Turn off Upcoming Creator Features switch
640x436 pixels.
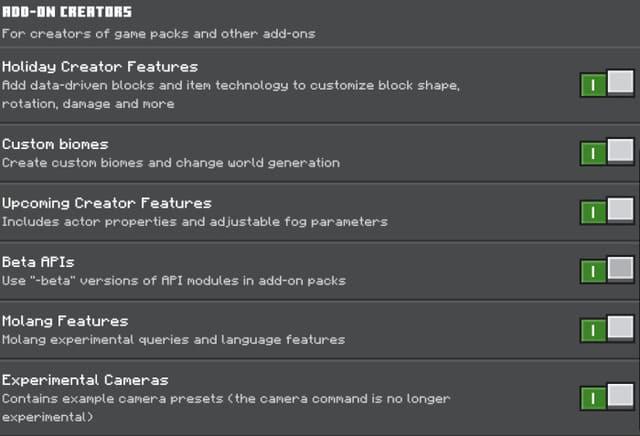coord(607,211)
